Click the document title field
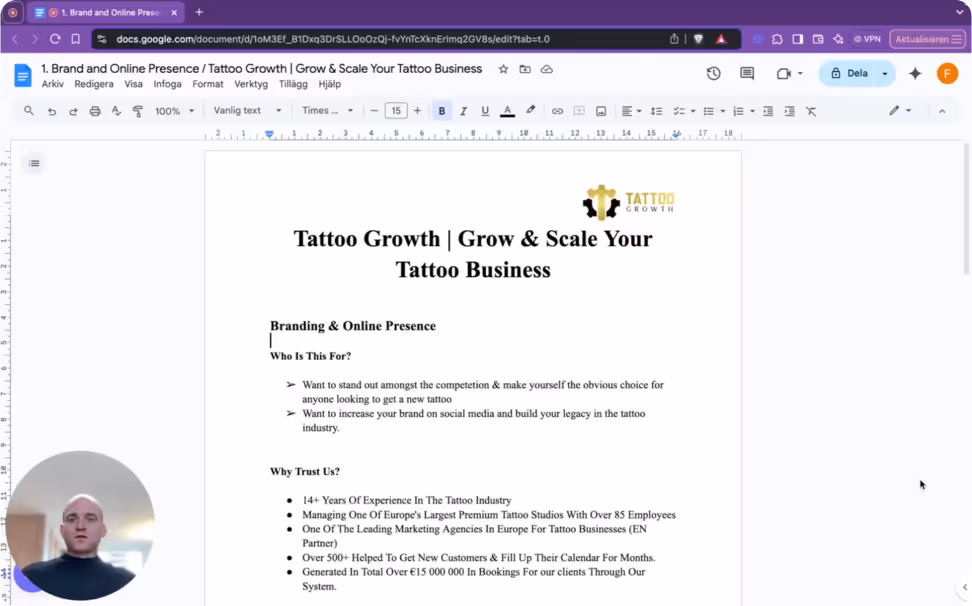972x606 pixels. tap(262, 69)
